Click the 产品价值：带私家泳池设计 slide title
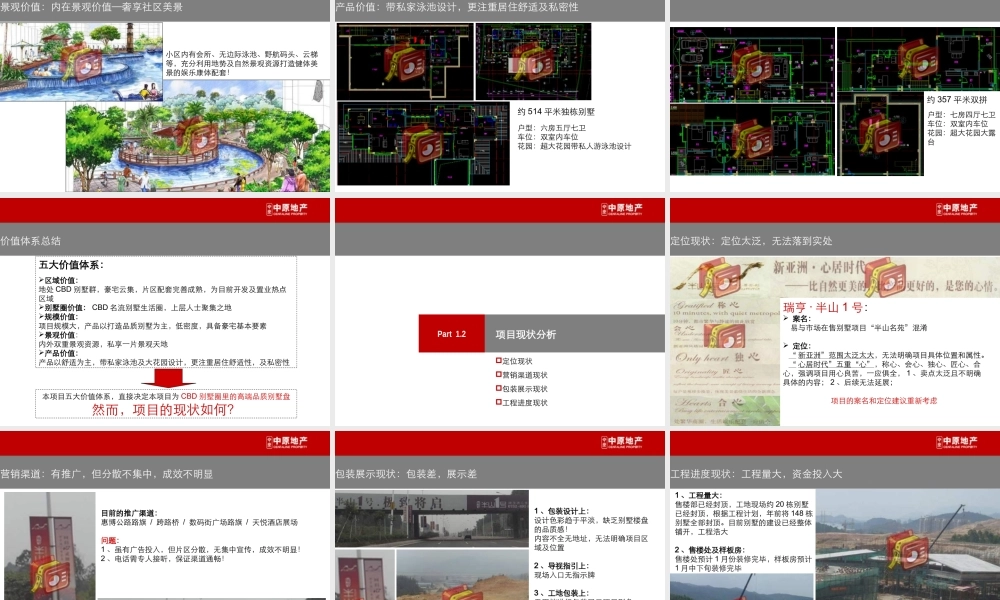 click(x=457, y=7)
